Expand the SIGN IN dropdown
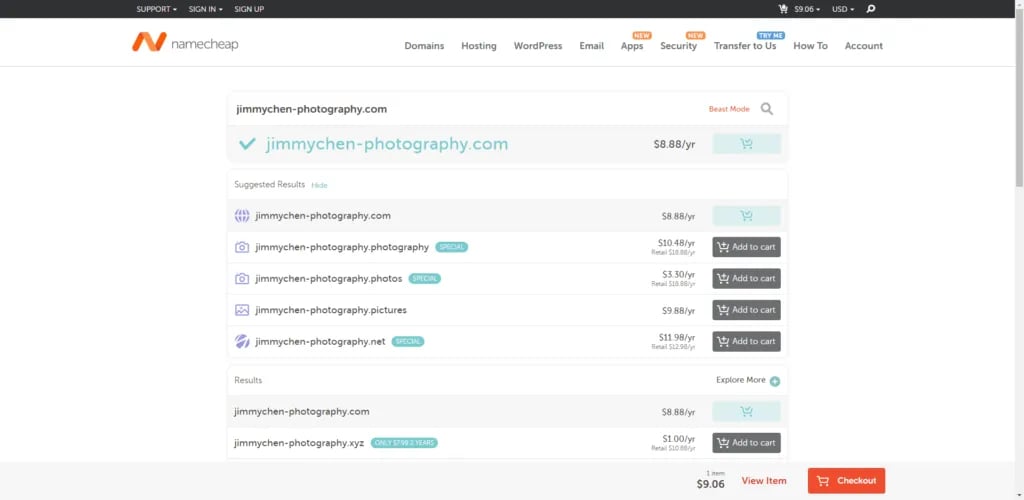 (205, 9)
